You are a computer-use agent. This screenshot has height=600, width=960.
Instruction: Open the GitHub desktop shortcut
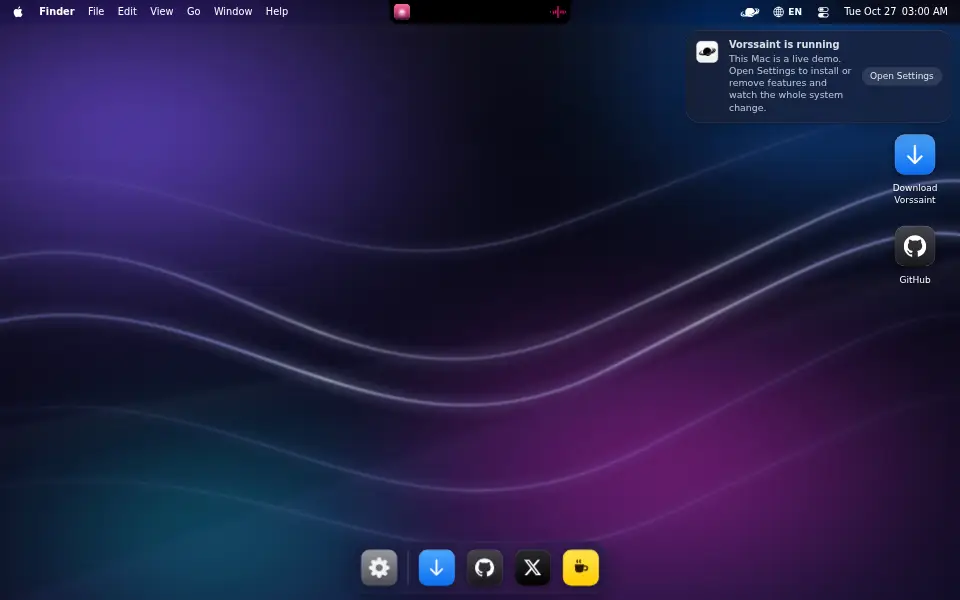[915, 255]
